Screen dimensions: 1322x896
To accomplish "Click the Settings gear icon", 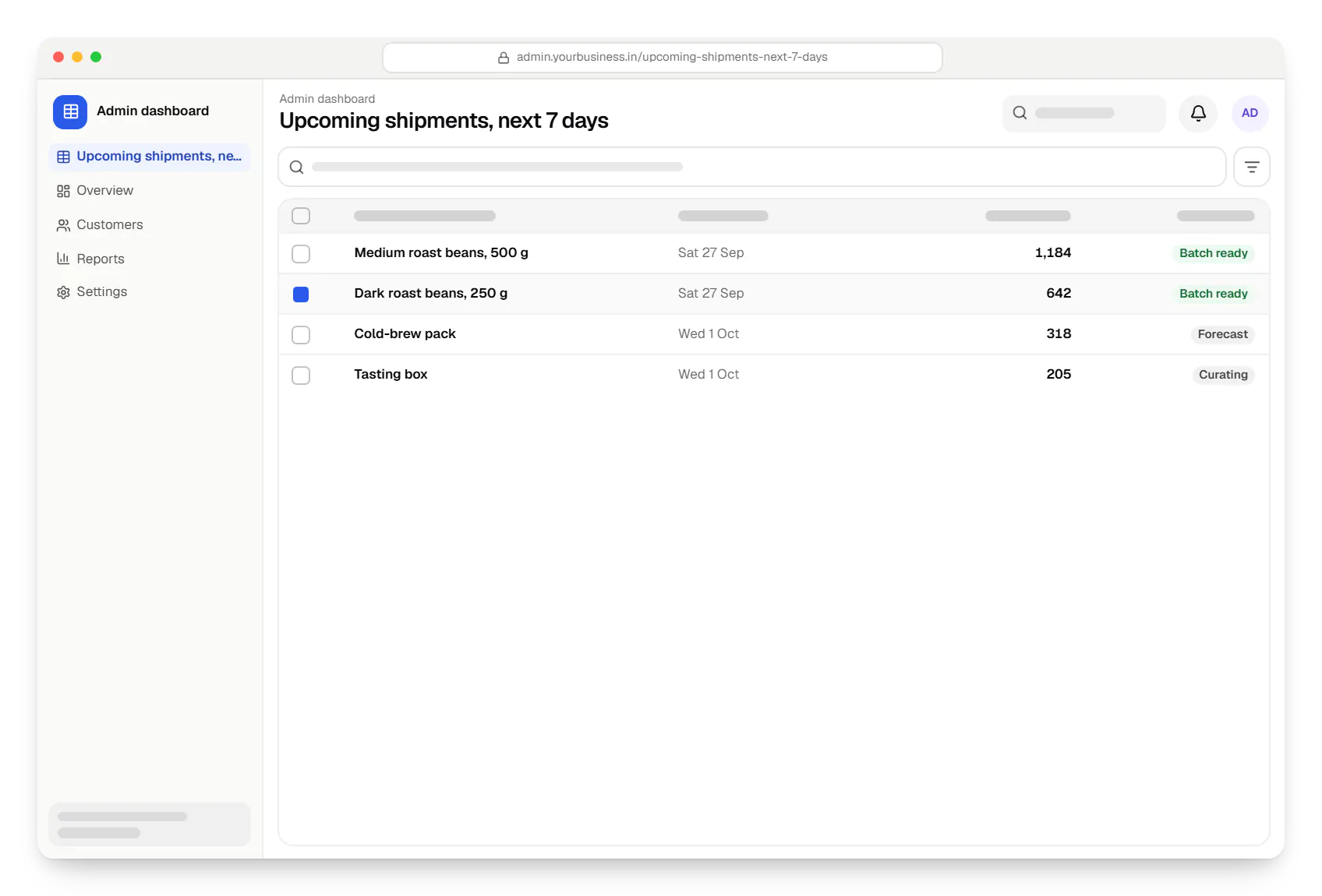I will click(63, 292).
